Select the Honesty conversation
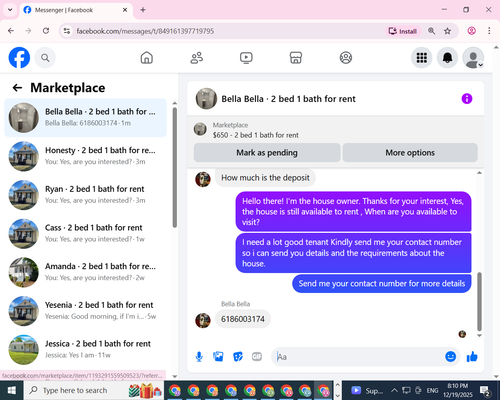This screenshot has width=500, height=400. [85, 156]
